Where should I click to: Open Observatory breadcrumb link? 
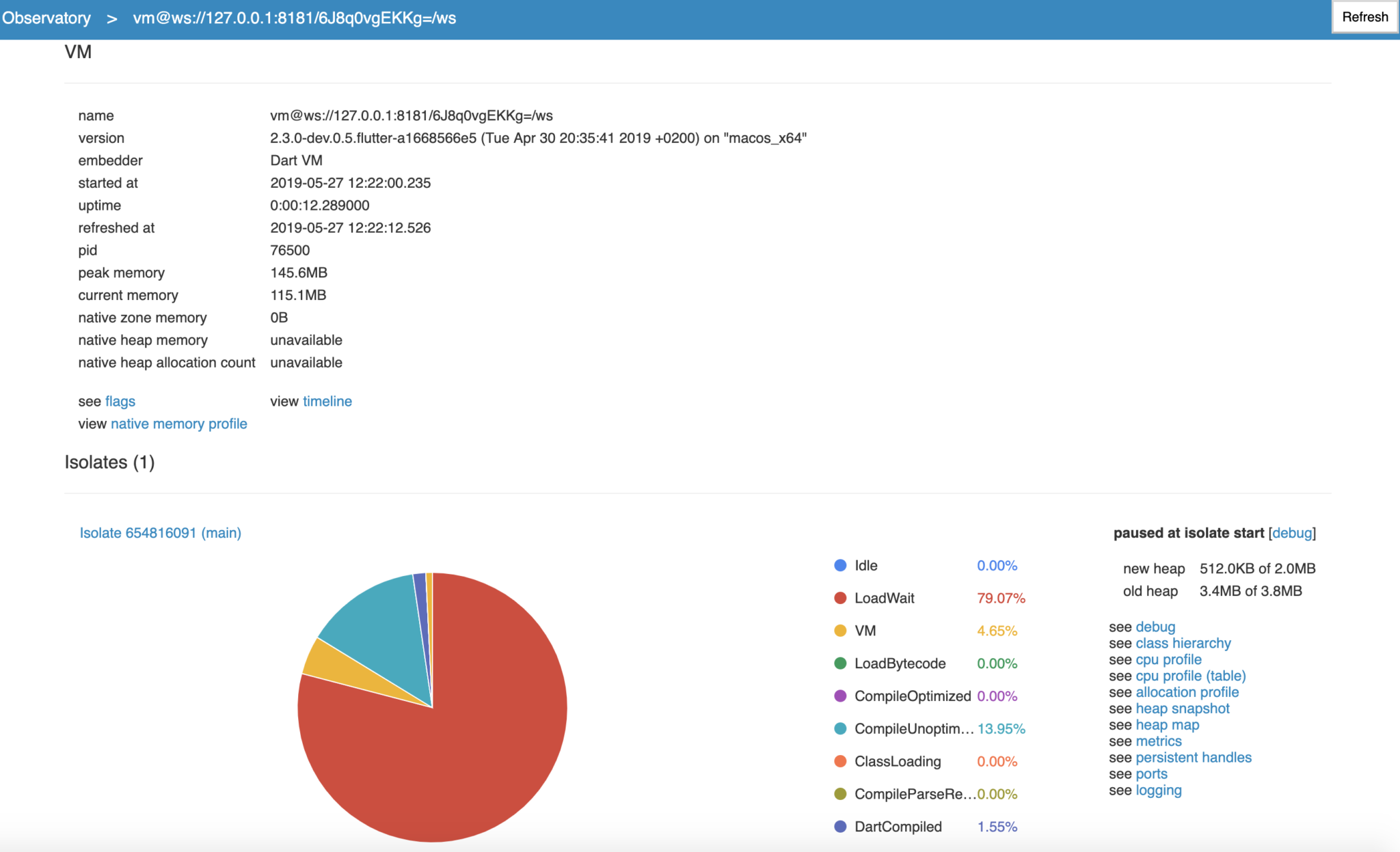point(46,18)
